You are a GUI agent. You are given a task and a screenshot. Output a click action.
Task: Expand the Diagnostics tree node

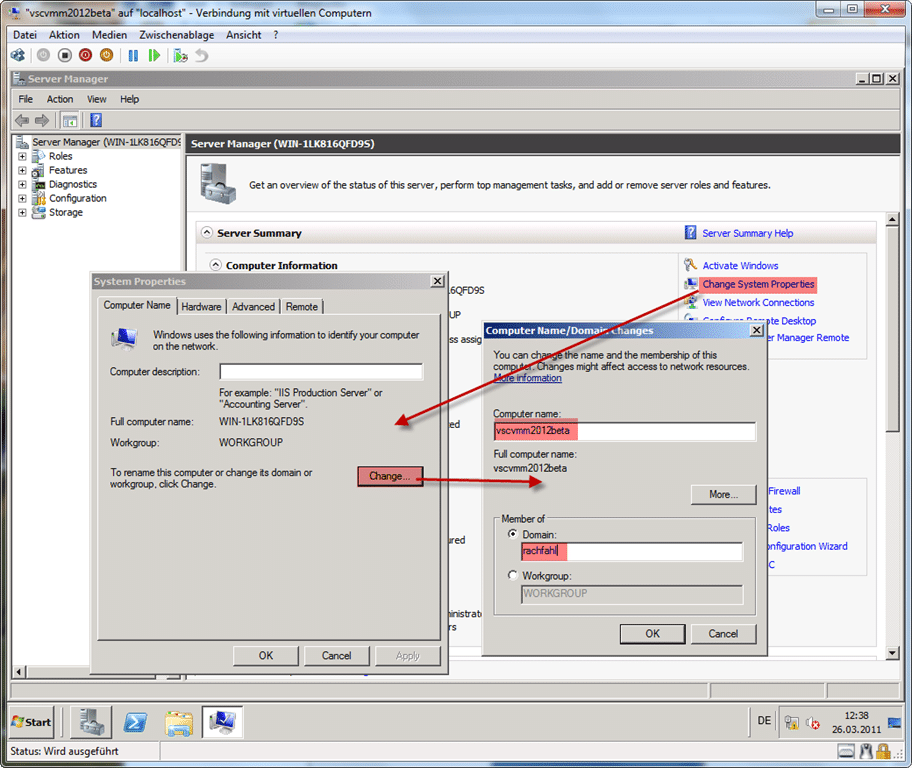22,184
